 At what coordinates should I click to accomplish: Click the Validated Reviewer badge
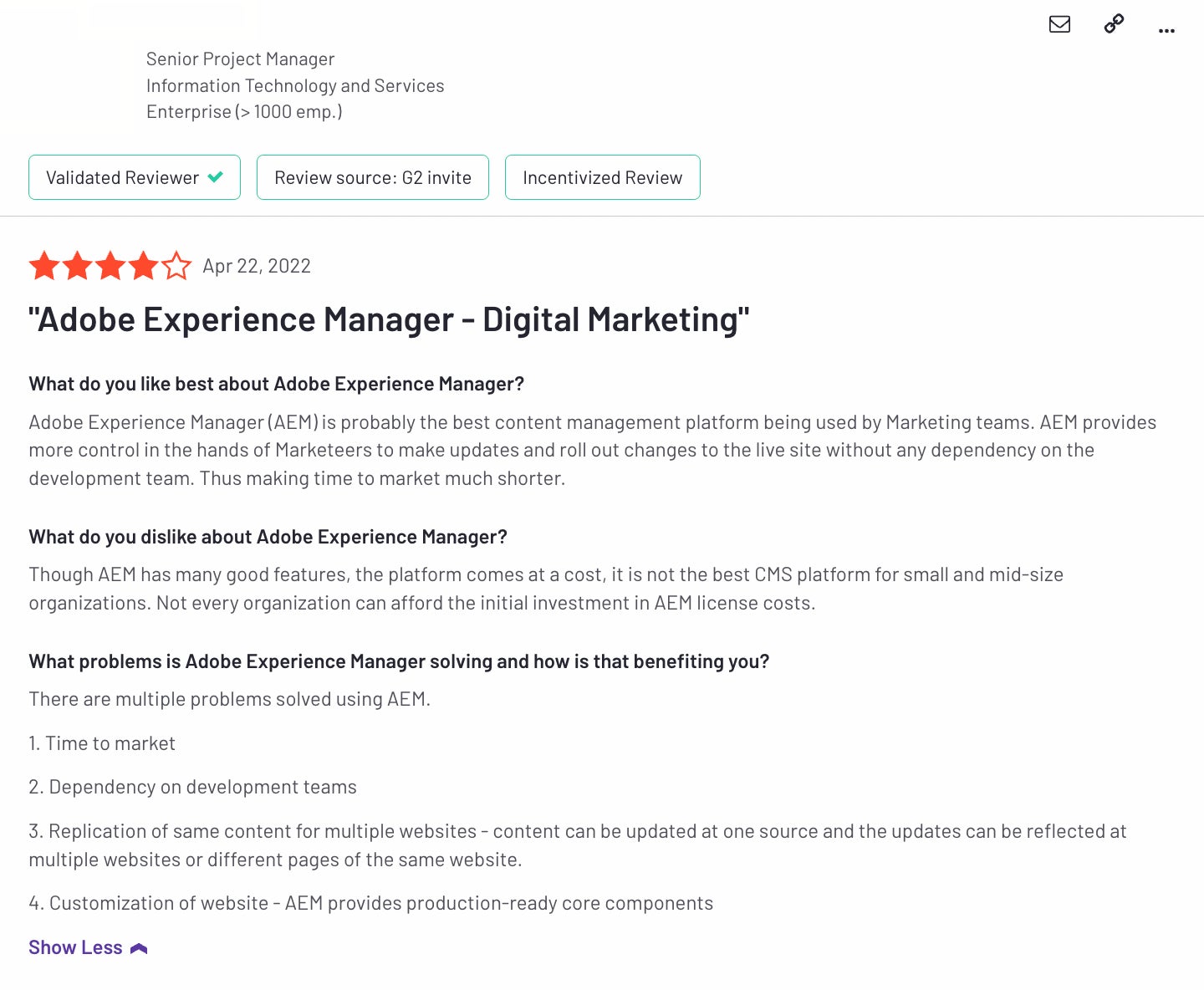tap(135, 177)
